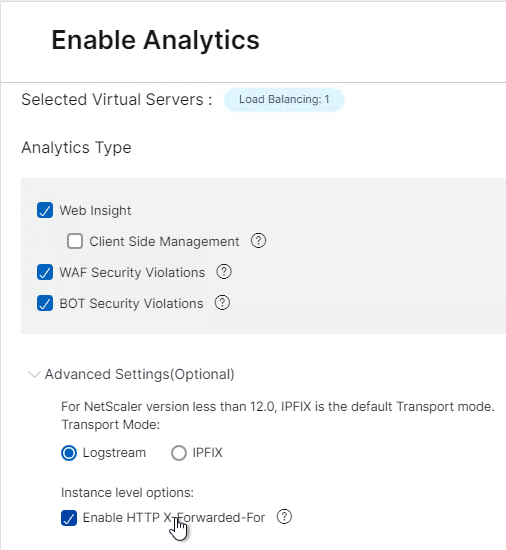
Task: Enable the Client Side Management checkbox
Action: 75,241
